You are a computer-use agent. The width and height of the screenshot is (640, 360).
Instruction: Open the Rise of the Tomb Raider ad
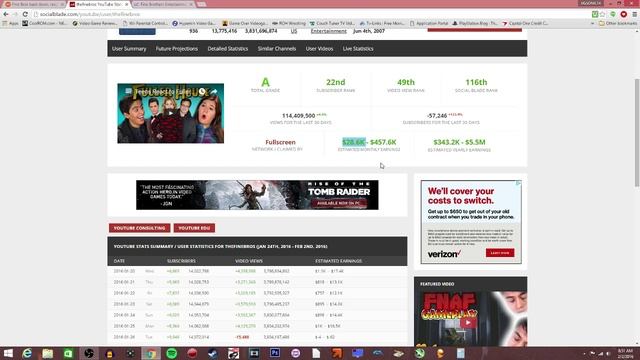point(257,195)
